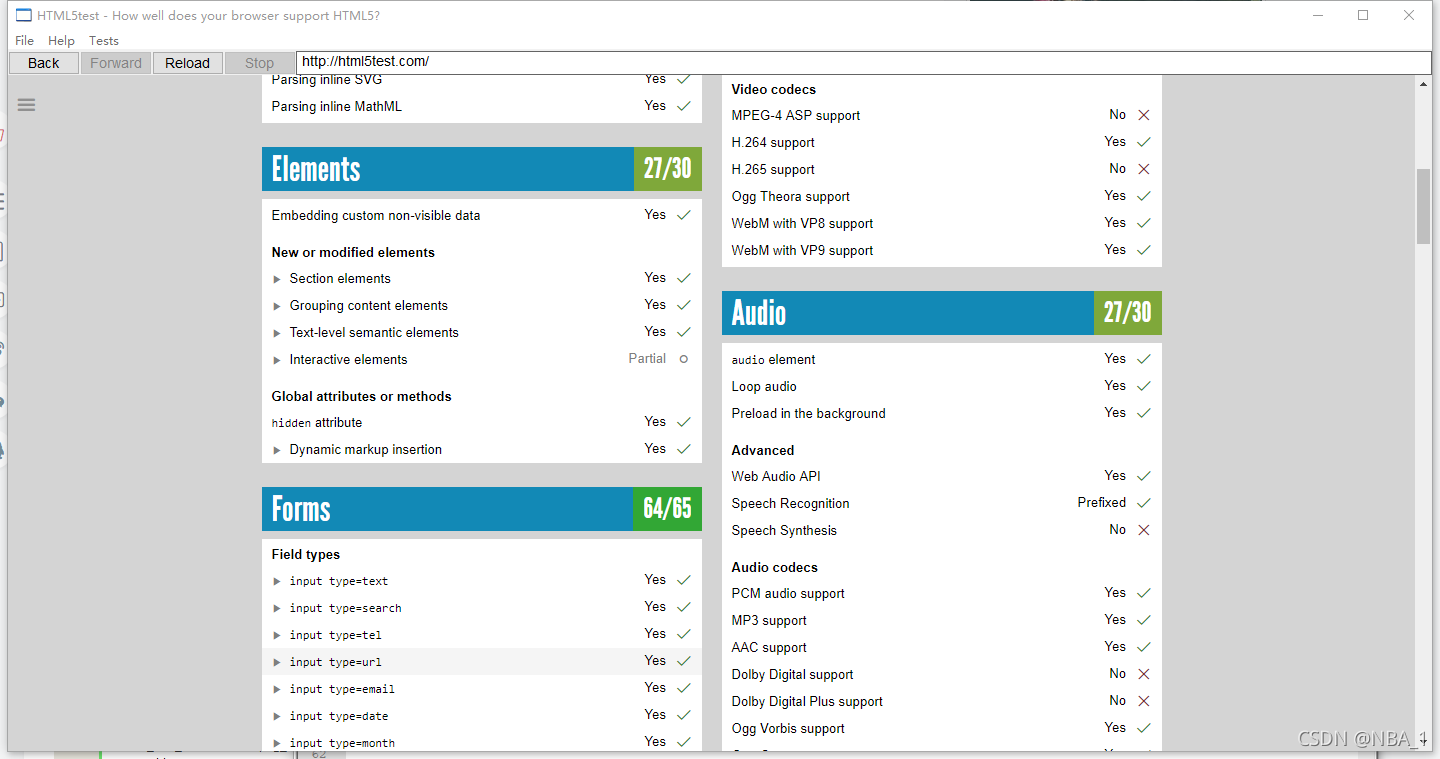
Task: Click the Elements section heading
Action: (316, 169)
